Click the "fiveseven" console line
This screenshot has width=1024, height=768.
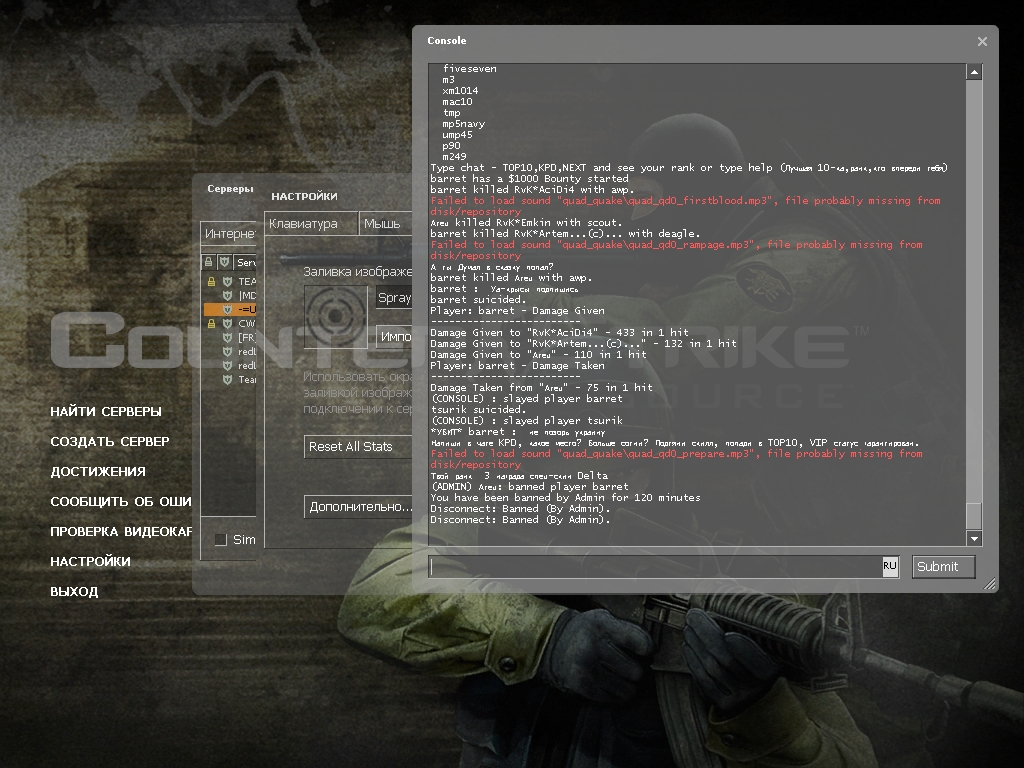pyautogui.click(x=470, y=69)
